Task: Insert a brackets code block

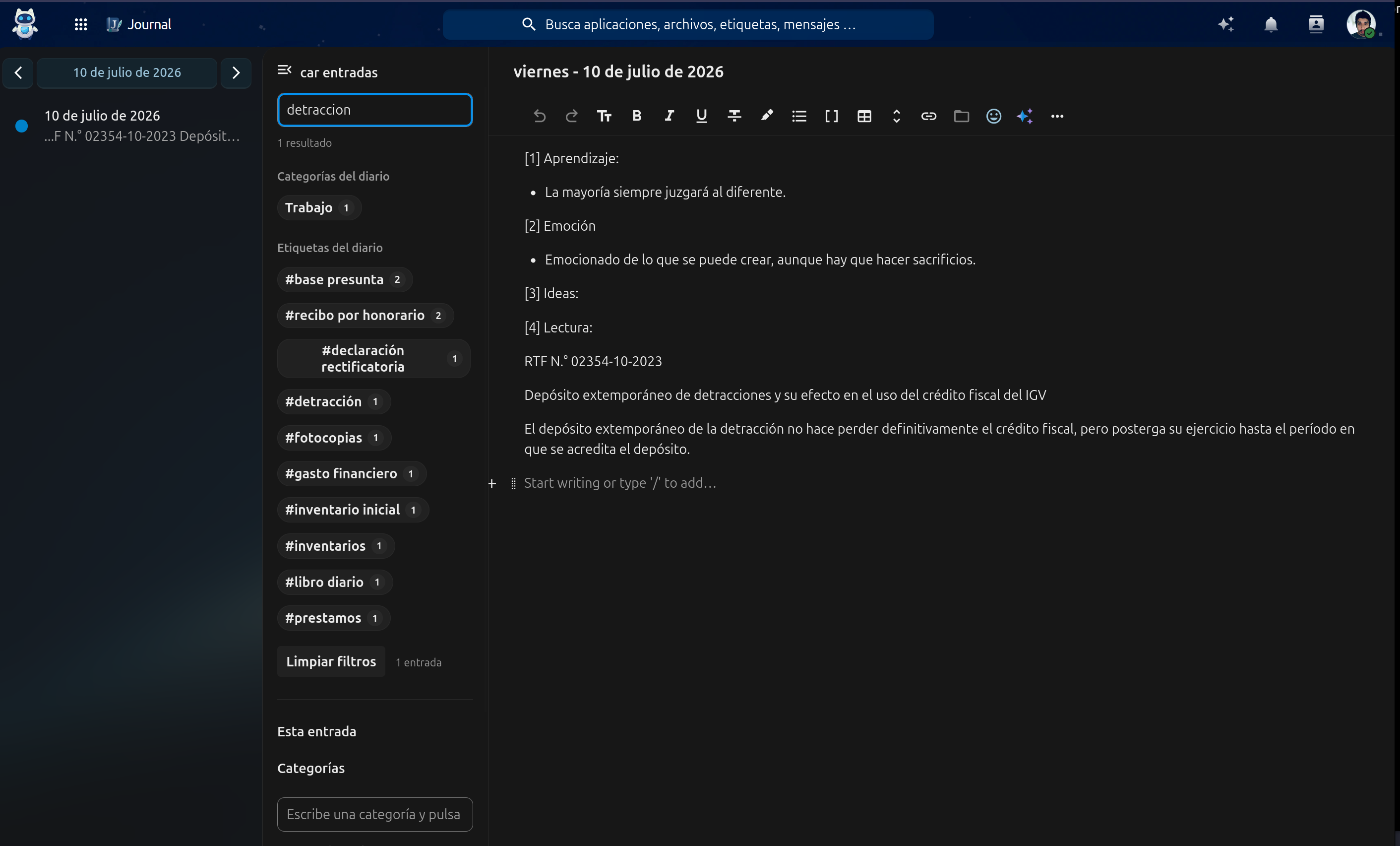Action: (832, 117)
